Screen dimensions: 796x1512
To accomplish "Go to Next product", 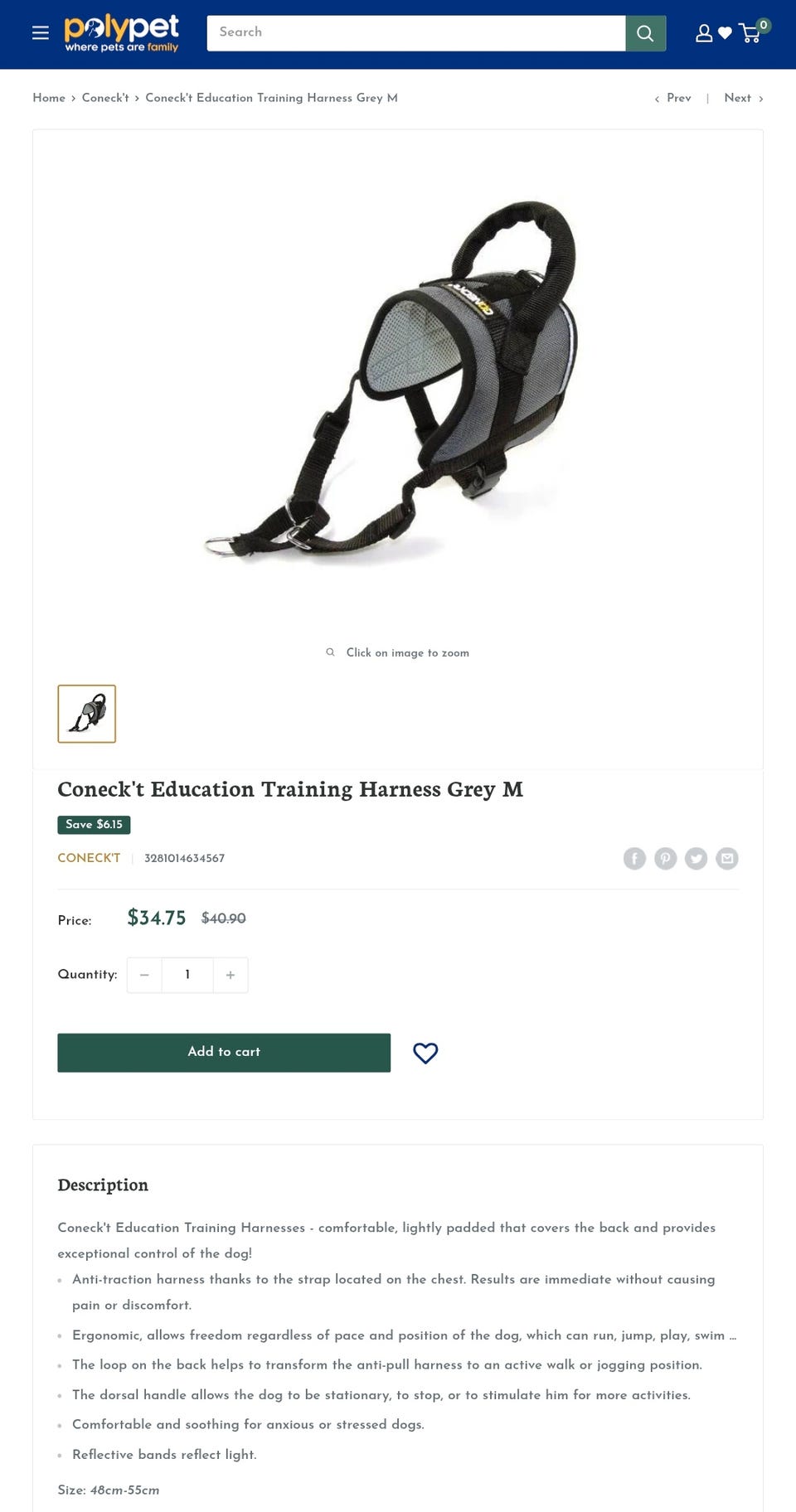I will pyautogui.click(x=744, y=98).
